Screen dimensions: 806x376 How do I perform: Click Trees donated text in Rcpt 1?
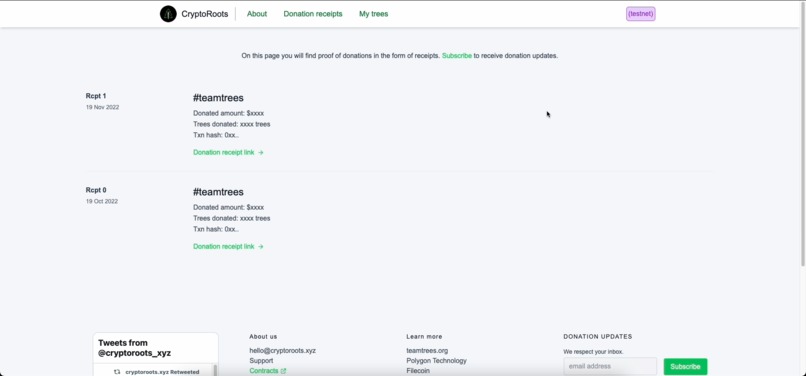point(231,124)
